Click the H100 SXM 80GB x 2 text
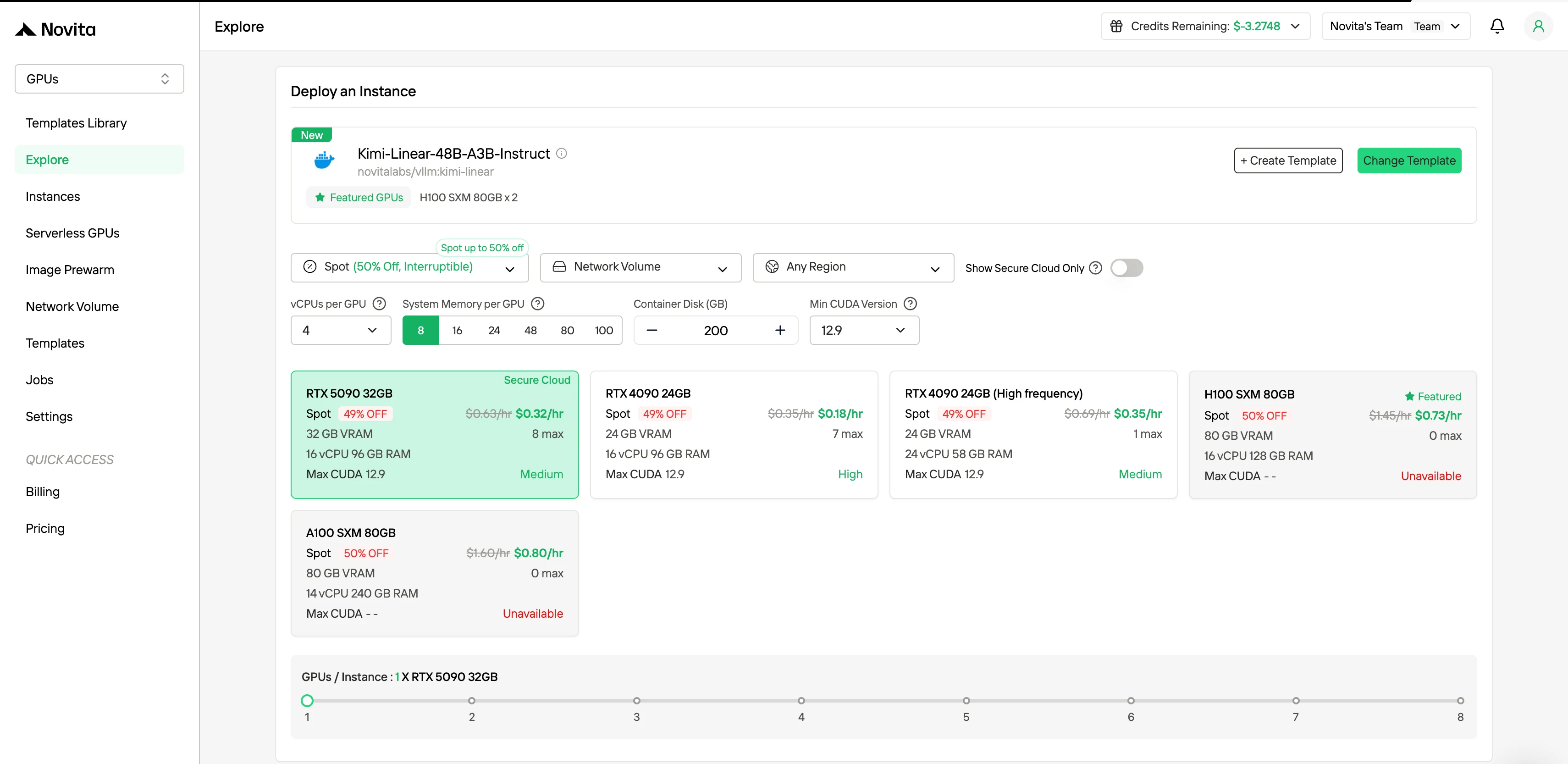This screenshot has height=764, width=1568. click(x=469, y=197)
